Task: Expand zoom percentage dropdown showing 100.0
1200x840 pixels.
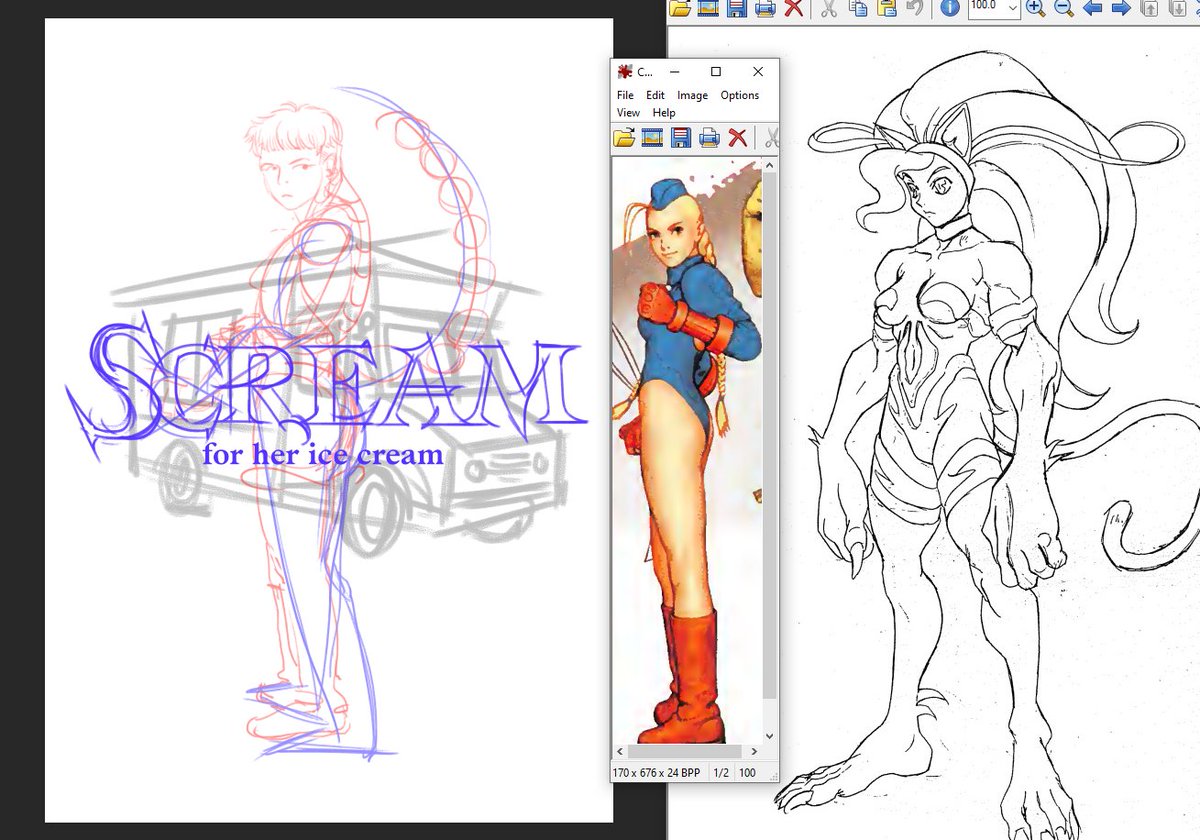Action: coord(1012,7)
